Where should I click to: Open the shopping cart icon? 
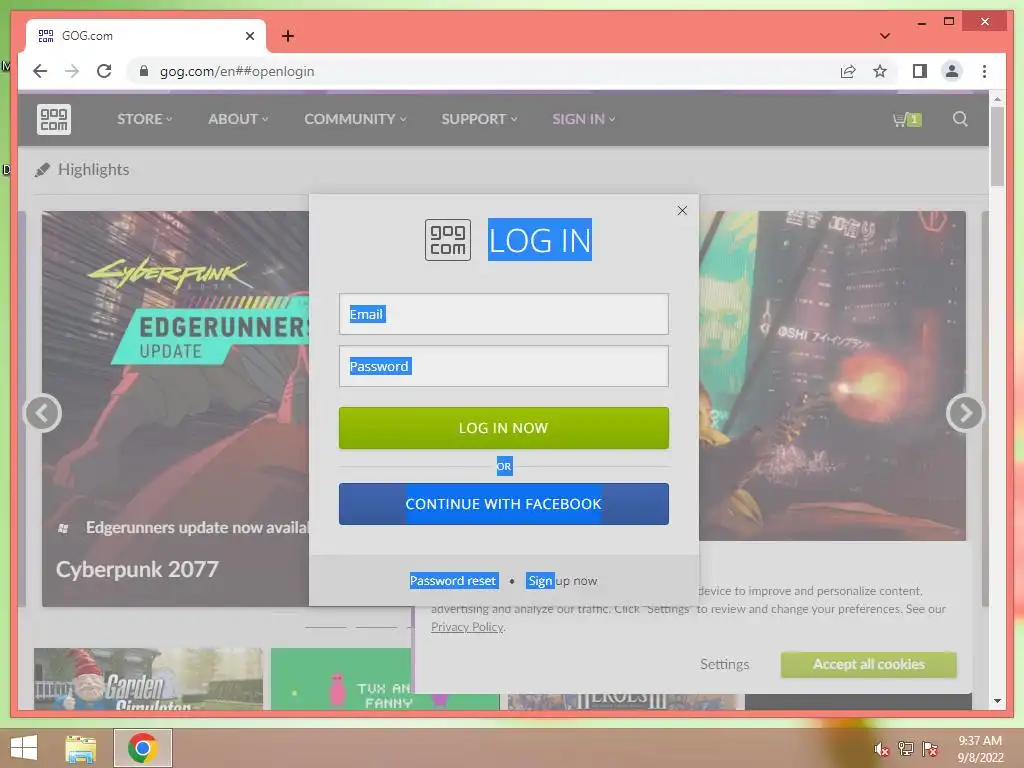(x=907, y=120)
